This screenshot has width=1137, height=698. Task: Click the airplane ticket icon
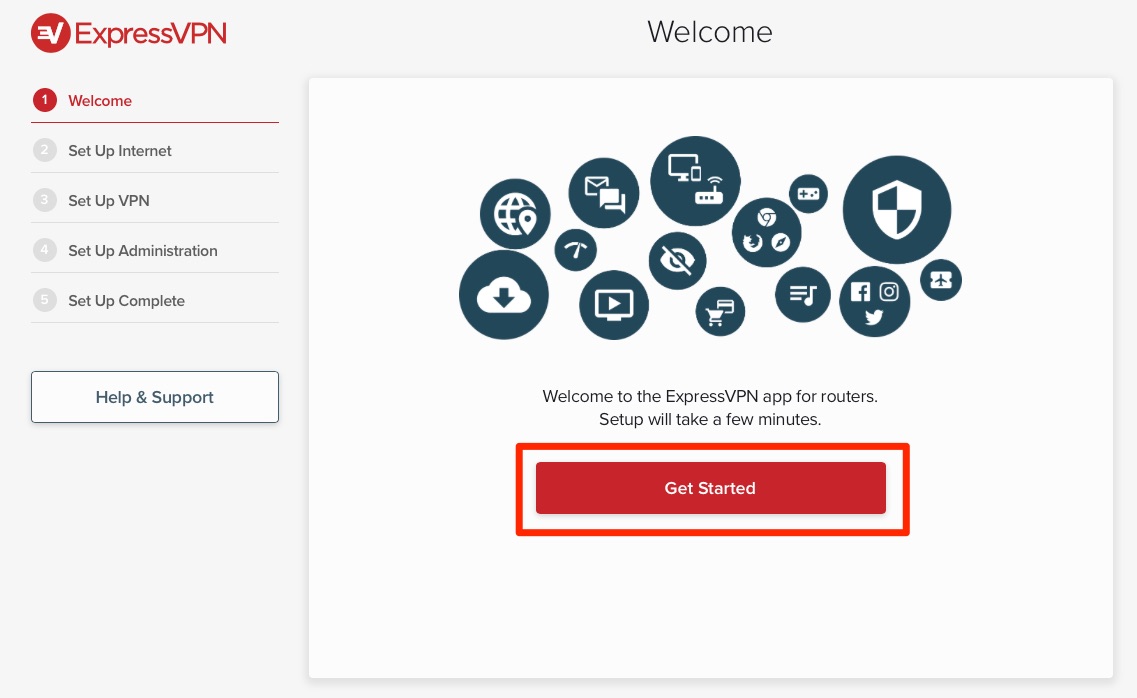(940, 280)
